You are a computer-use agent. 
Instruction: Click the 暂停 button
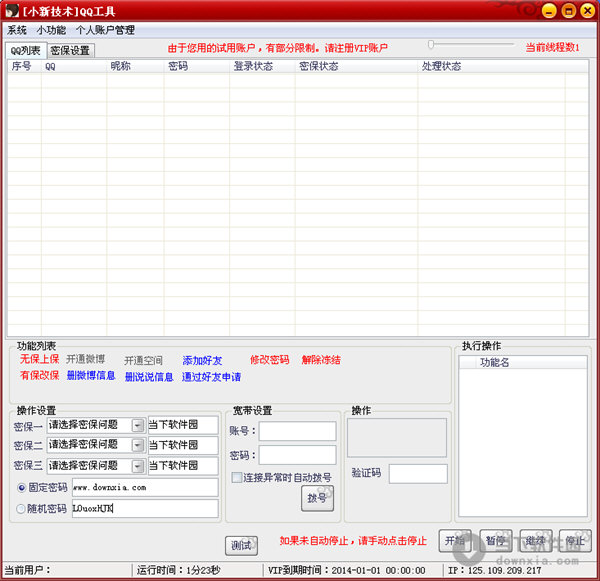pos(496,541)
